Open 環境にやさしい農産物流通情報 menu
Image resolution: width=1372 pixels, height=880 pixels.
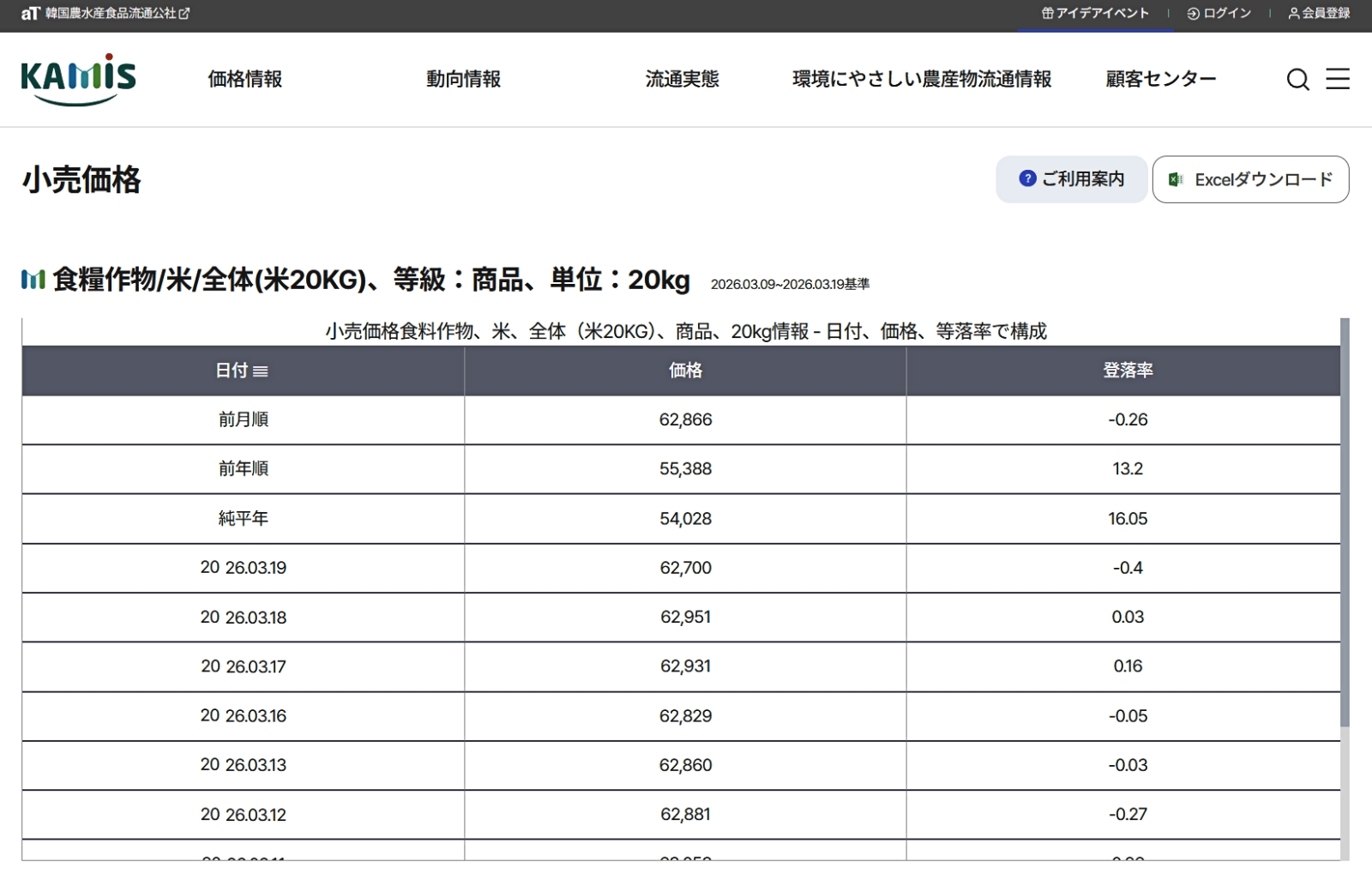click(922, 79)
